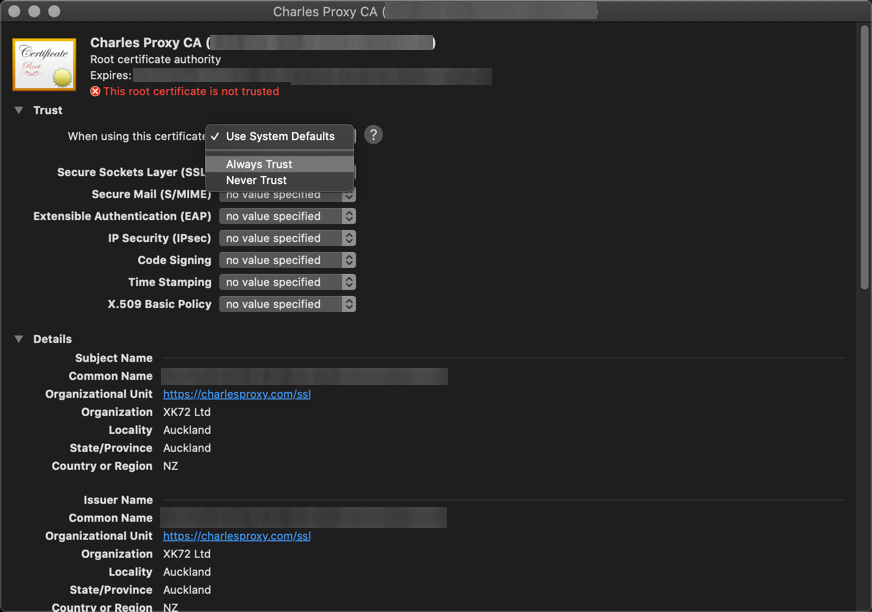Click the Issuer Name State/Province value 'Auckland'
This screenshot has width=872, height=612.
click(x=187, y=590)
